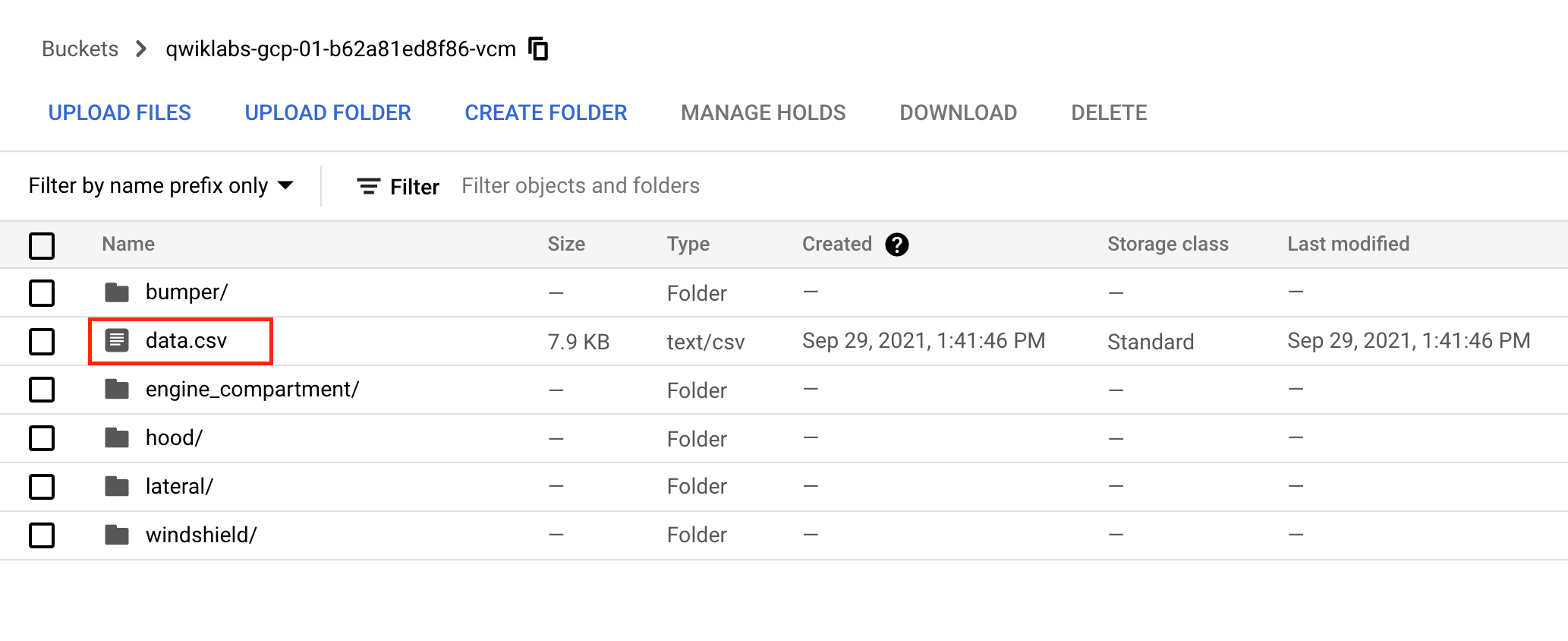Click the Created column help icon
The width and height of the screenshot is (1568, 641).
tap(896, 245)
